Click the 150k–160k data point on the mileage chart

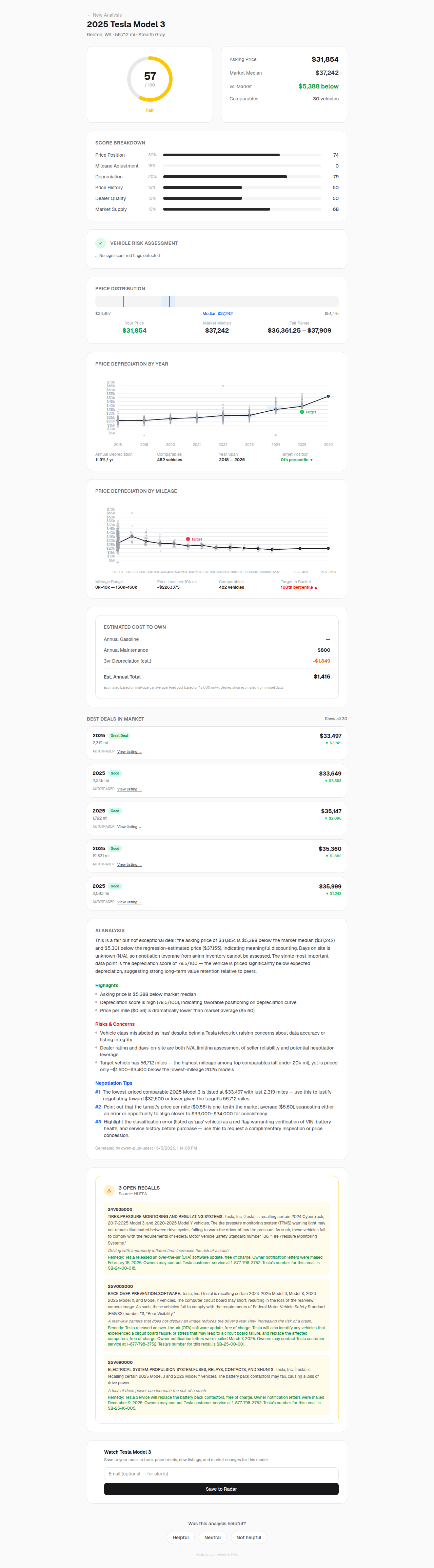click(328, 548)
